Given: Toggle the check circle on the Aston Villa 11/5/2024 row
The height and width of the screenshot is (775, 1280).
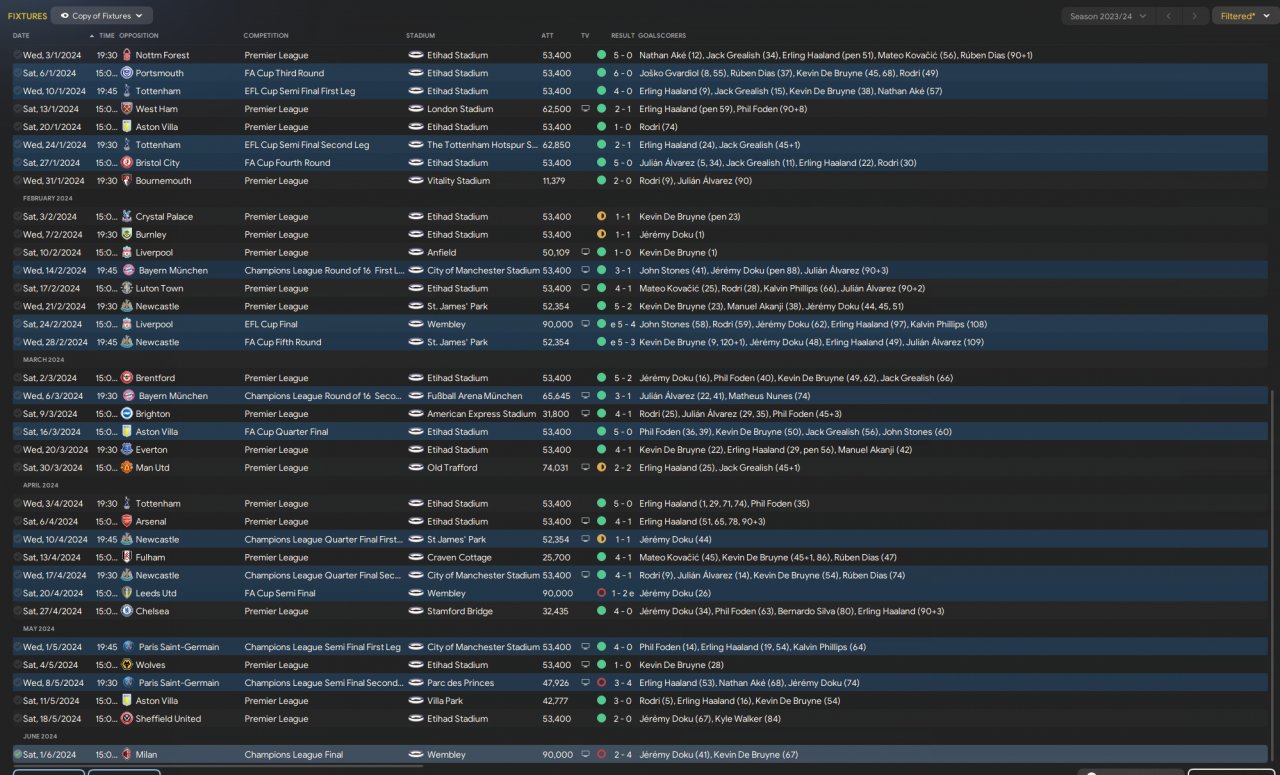Looking at the screenshot, I should [18, 701].
